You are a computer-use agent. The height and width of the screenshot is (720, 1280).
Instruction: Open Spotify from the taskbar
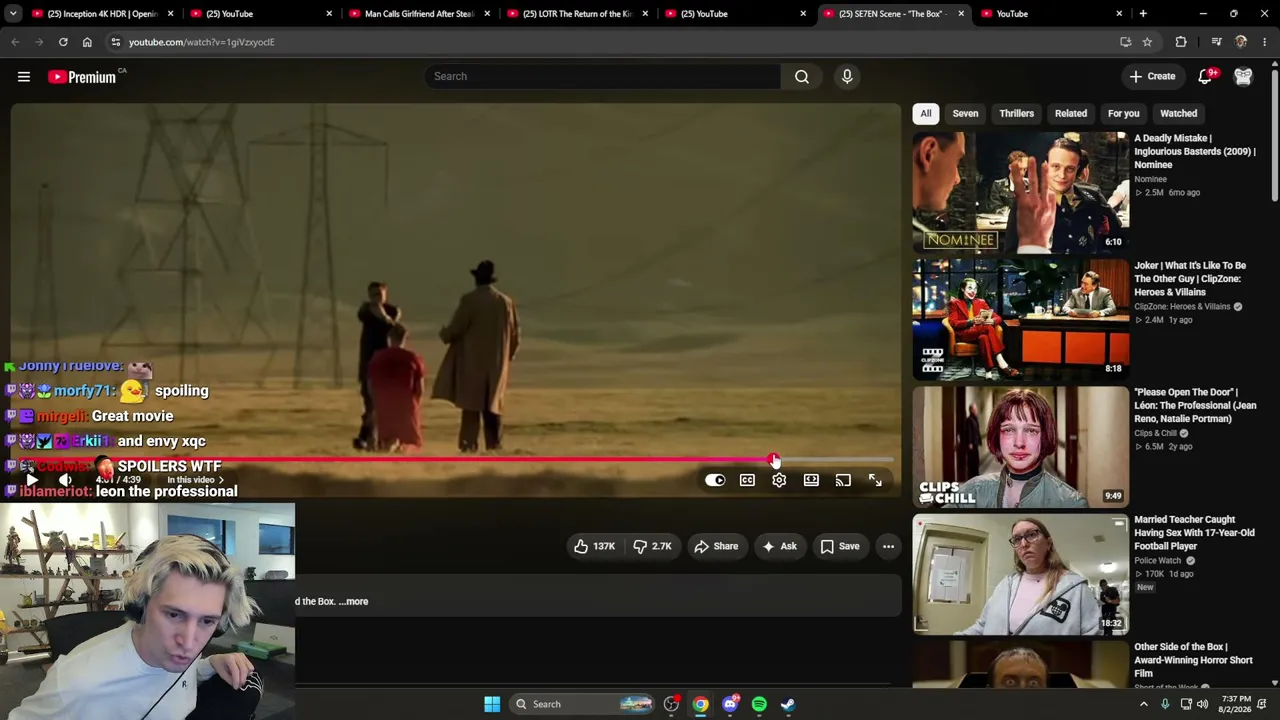click(x=759, y=704)
